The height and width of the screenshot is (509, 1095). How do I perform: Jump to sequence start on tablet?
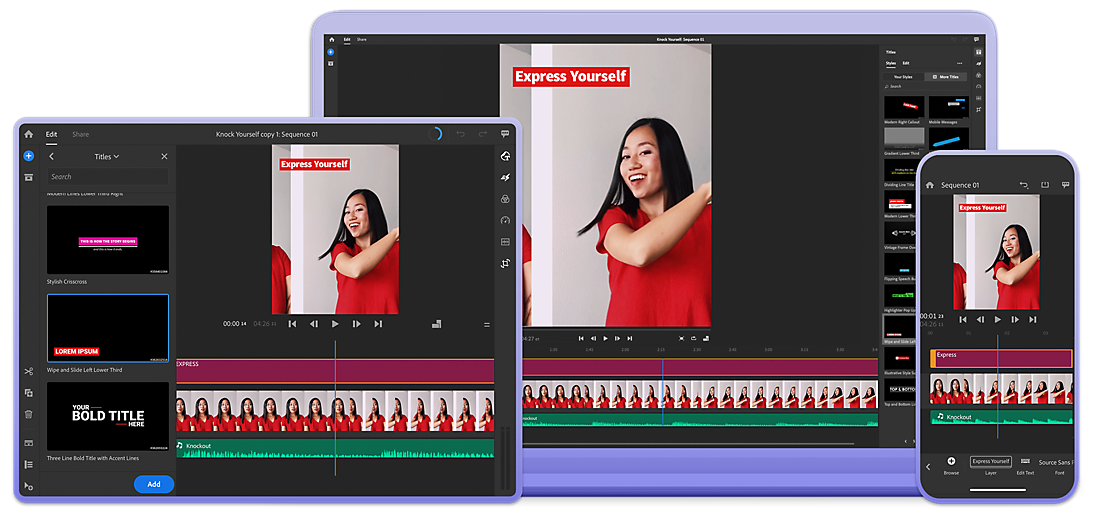coord(293,324)
